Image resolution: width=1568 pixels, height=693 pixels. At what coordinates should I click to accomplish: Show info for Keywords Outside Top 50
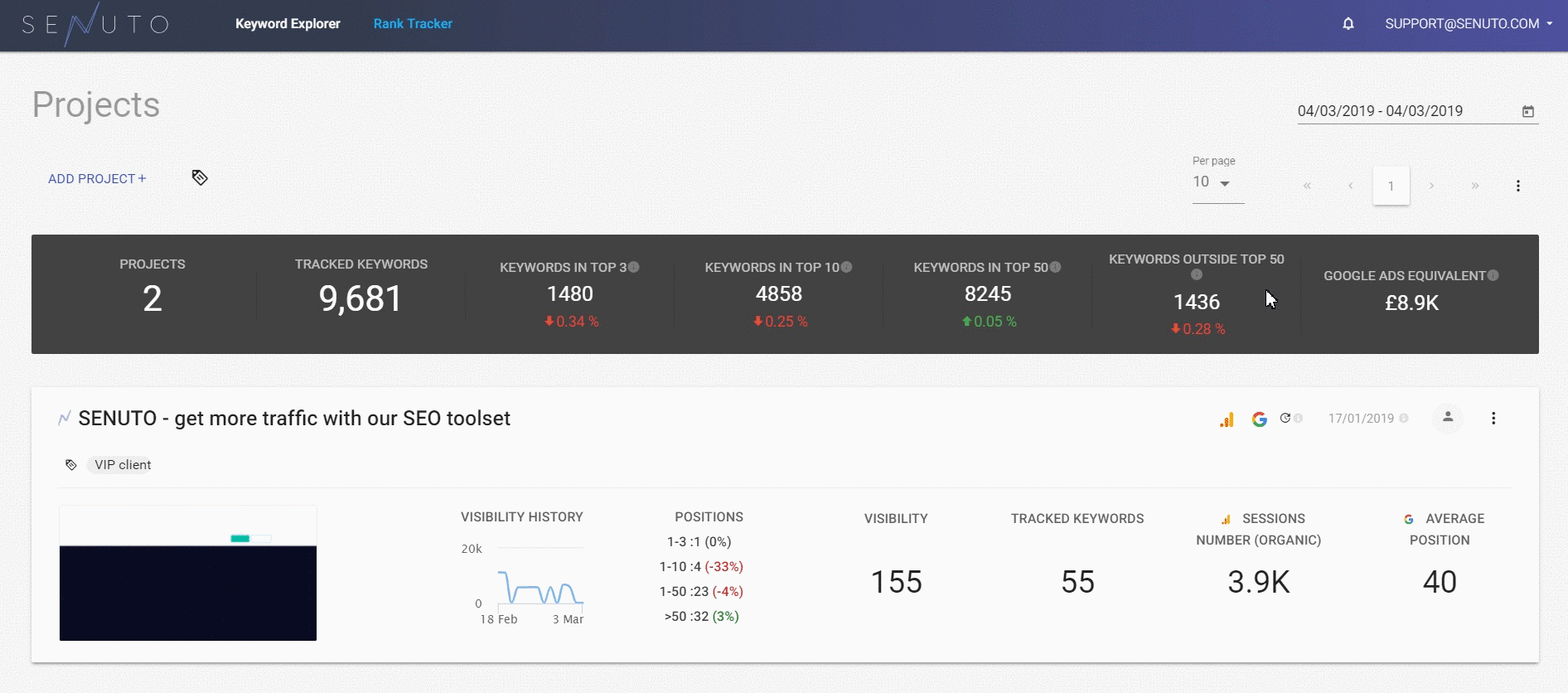point(1197,274)
